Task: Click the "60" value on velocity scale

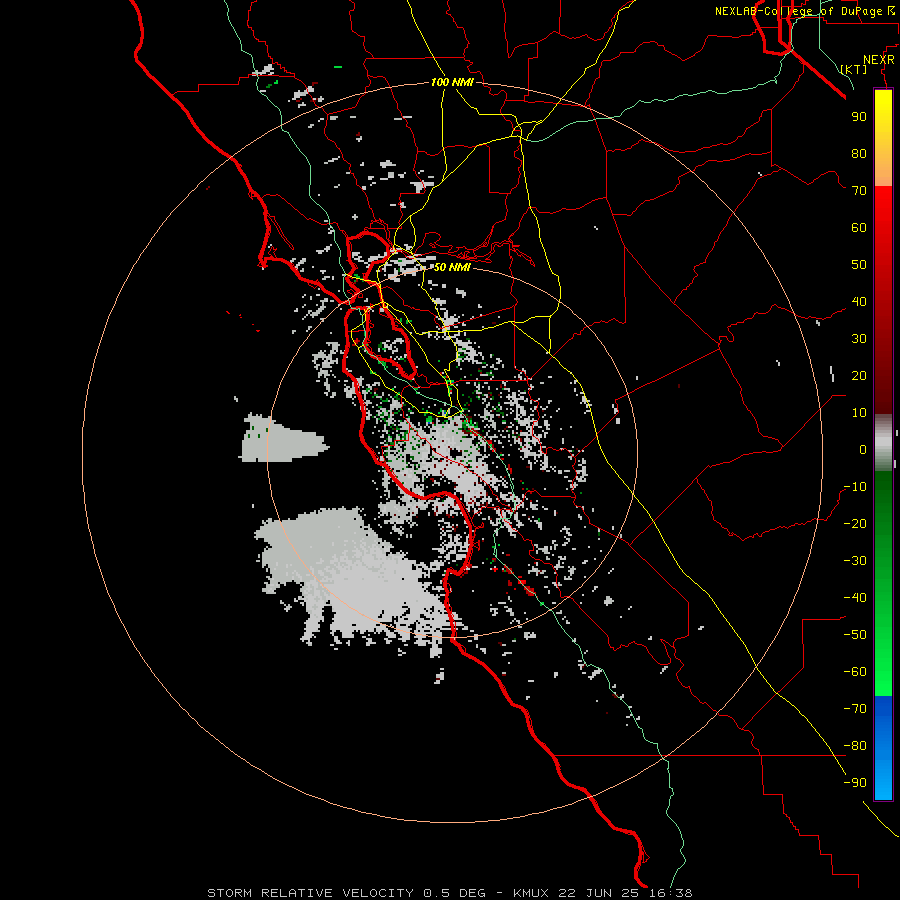Action: tap(859, 227)
